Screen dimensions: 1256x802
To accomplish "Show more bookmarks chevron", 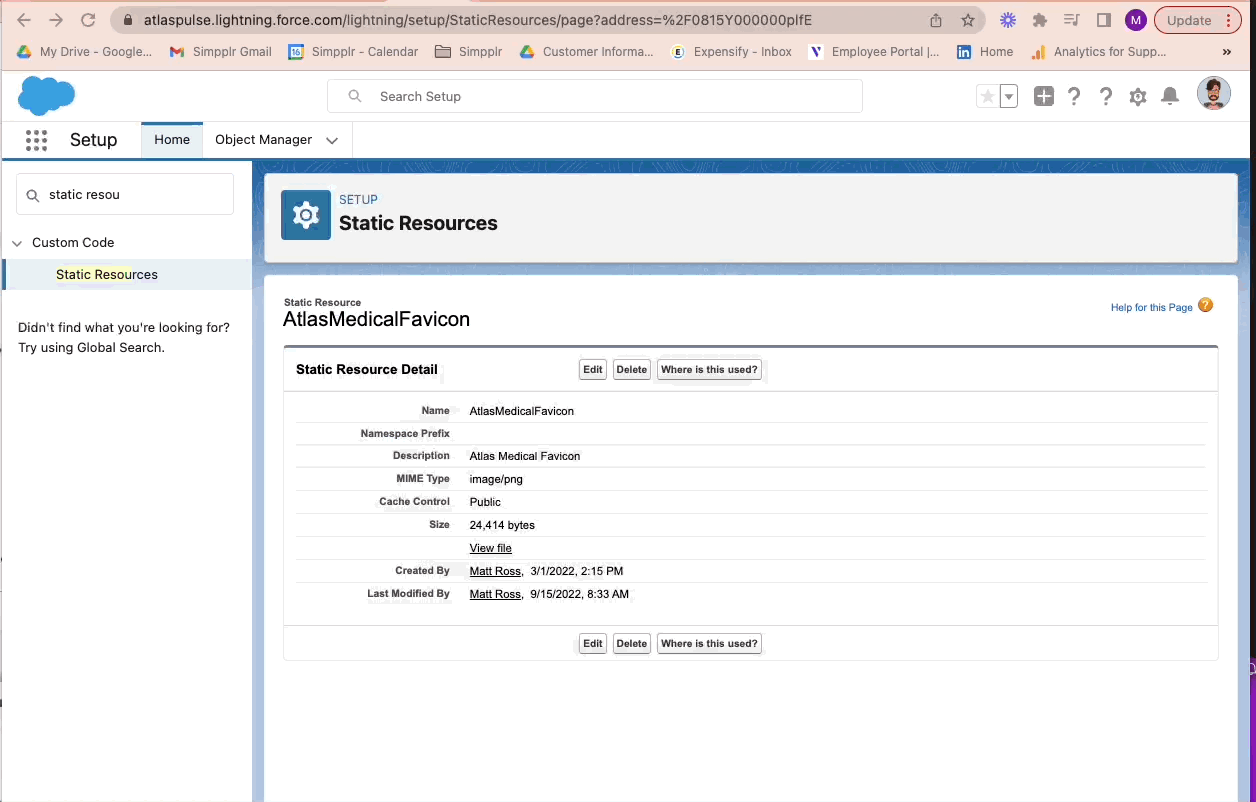I will point(1227,52).
